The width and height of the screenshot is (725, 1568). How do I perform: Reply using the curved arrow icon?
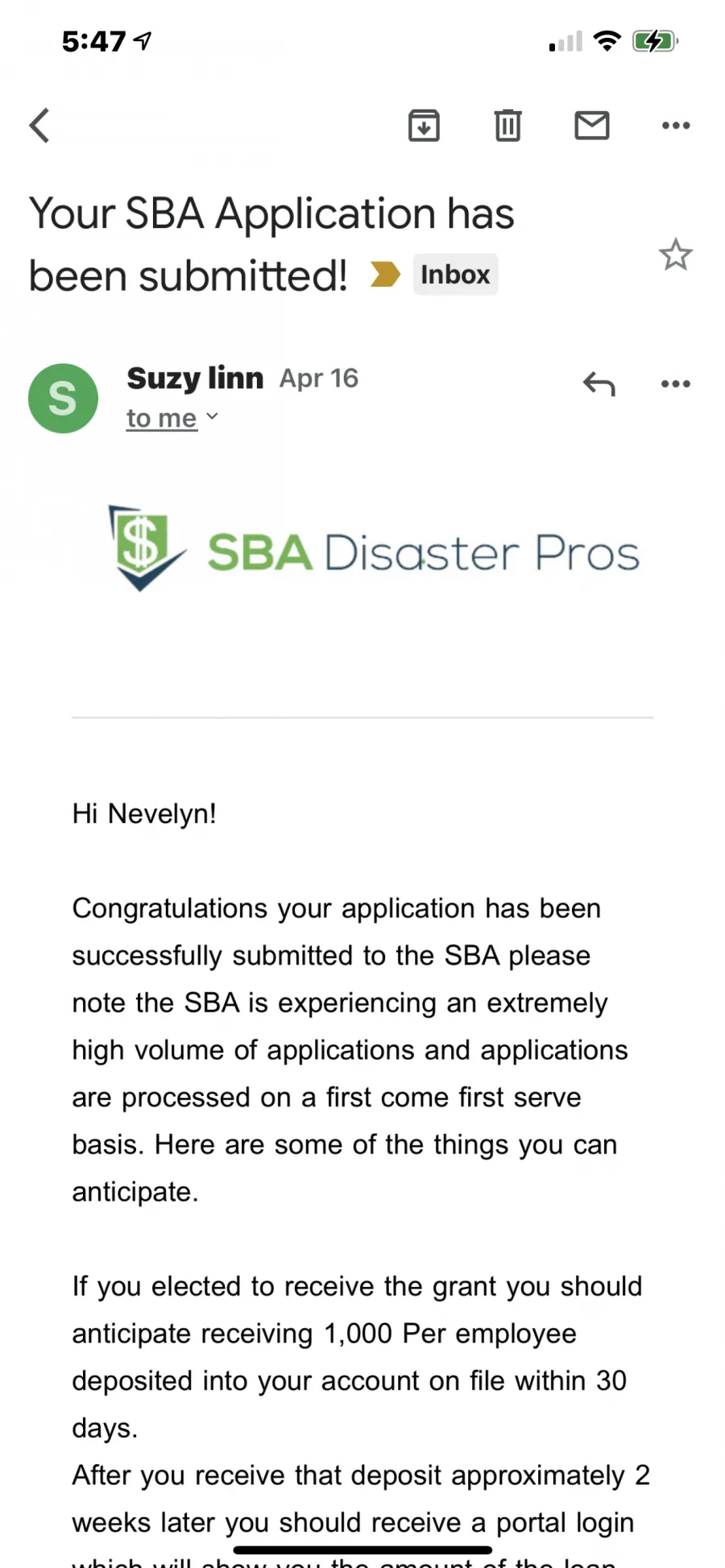pos(599,384)
